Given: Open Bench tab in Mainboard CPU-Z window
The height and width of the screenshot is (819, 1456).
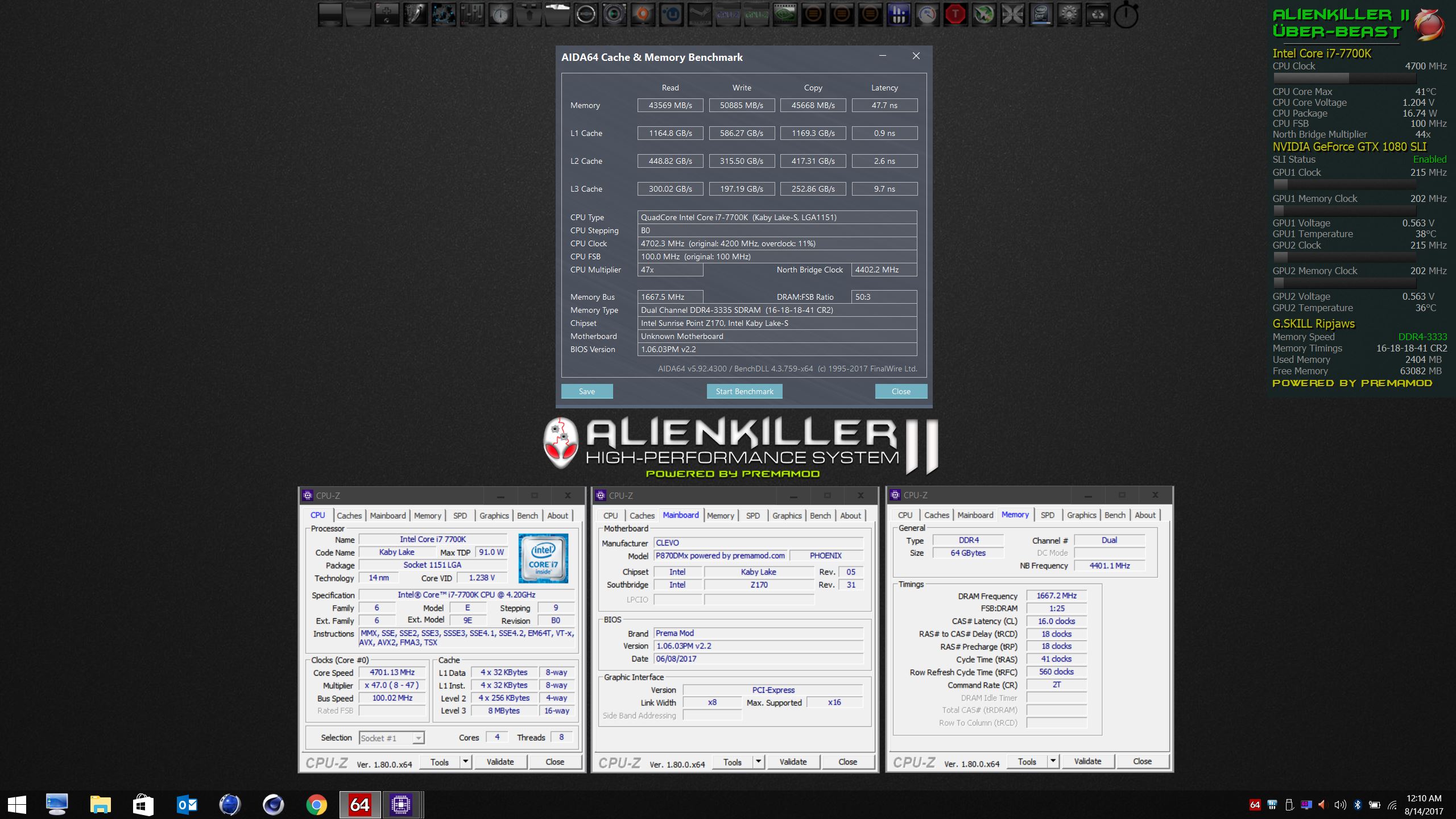Looking at the screenshot, I should [x=820, y=515].
